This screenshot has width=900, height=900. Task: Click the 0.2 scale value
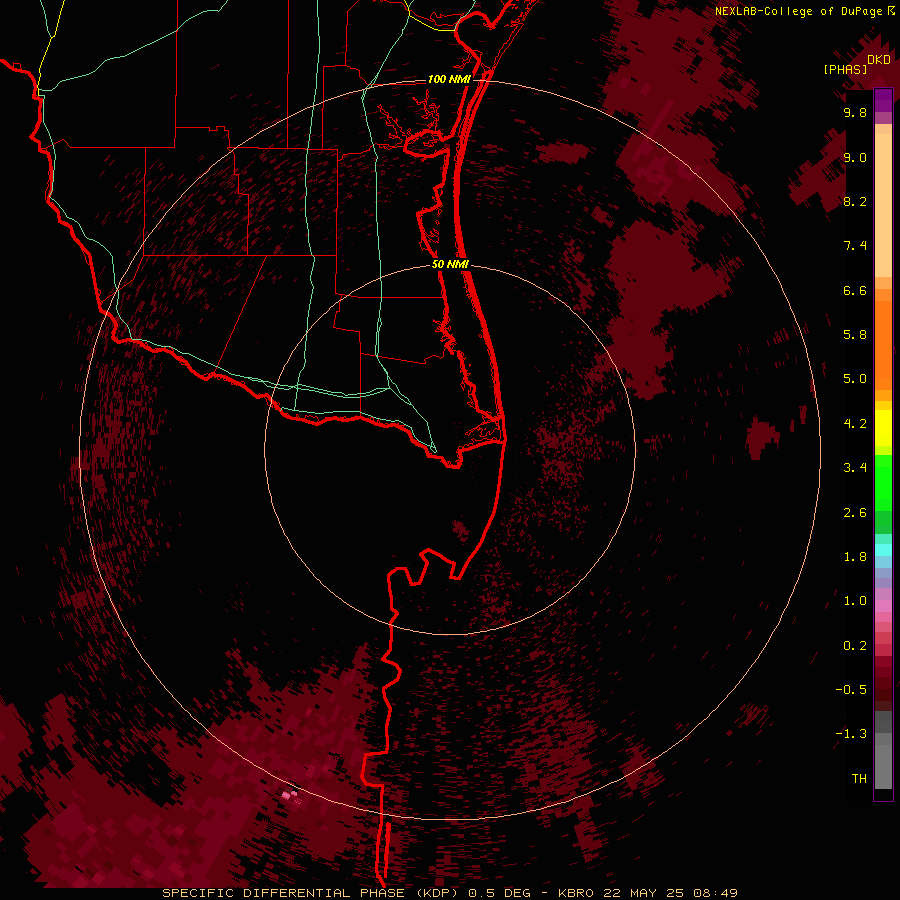point(855,646)
